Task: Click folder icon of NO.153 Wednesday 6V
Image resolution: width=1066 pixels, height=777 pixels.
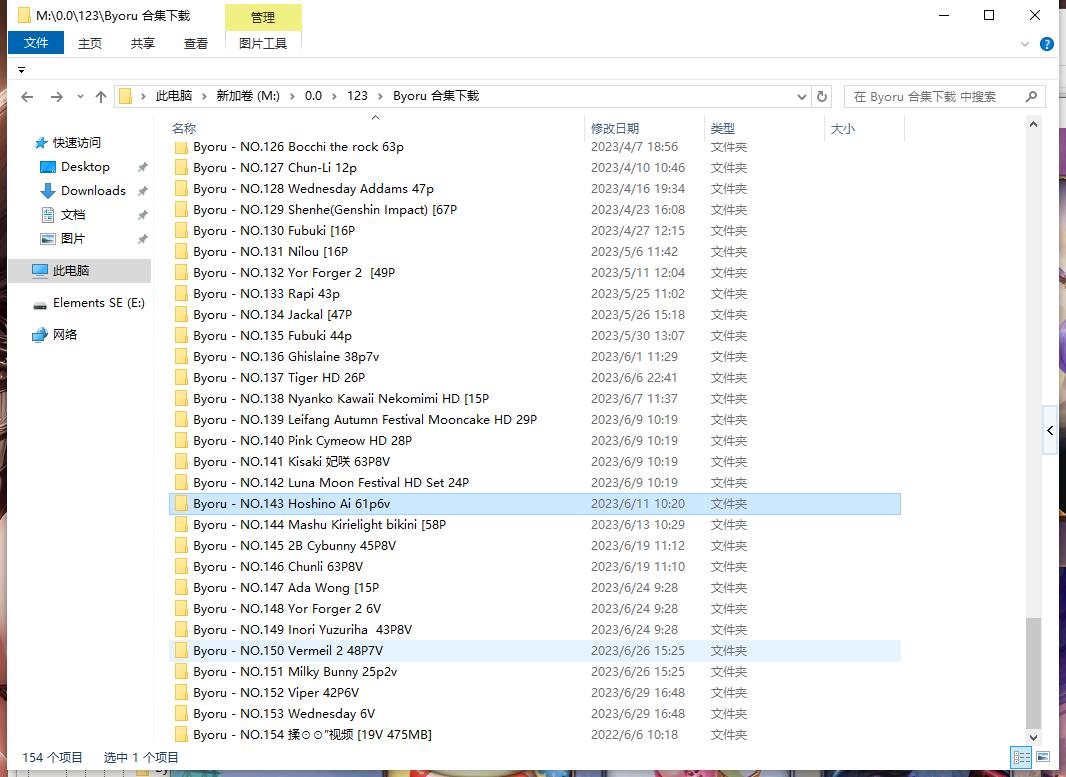Action: point(181,714)
